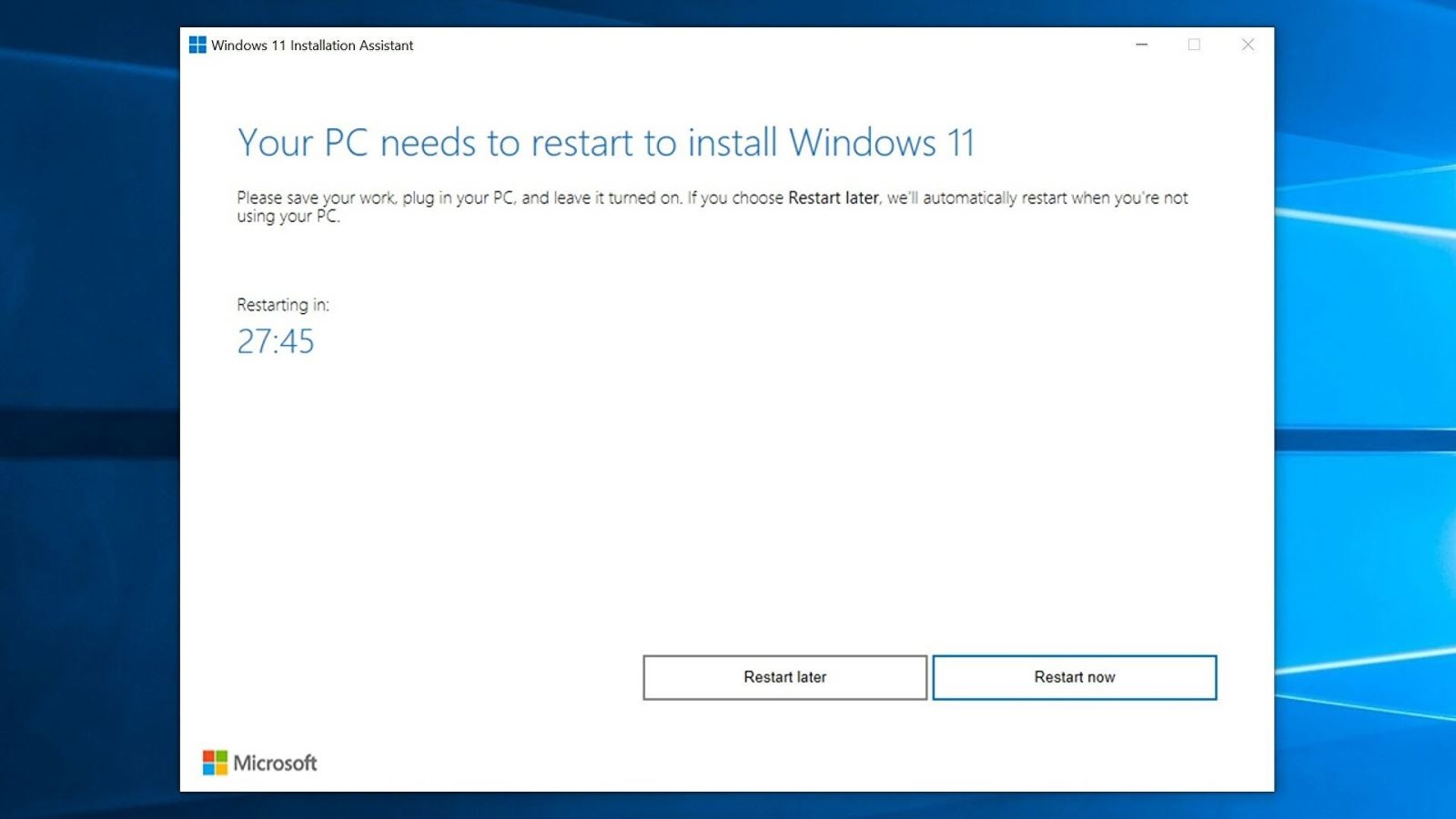Click the title bar text 'Windows 11 Installation Assistant'
The width and height of the screenshot is (1456, 819).
(x=311, y=45)
